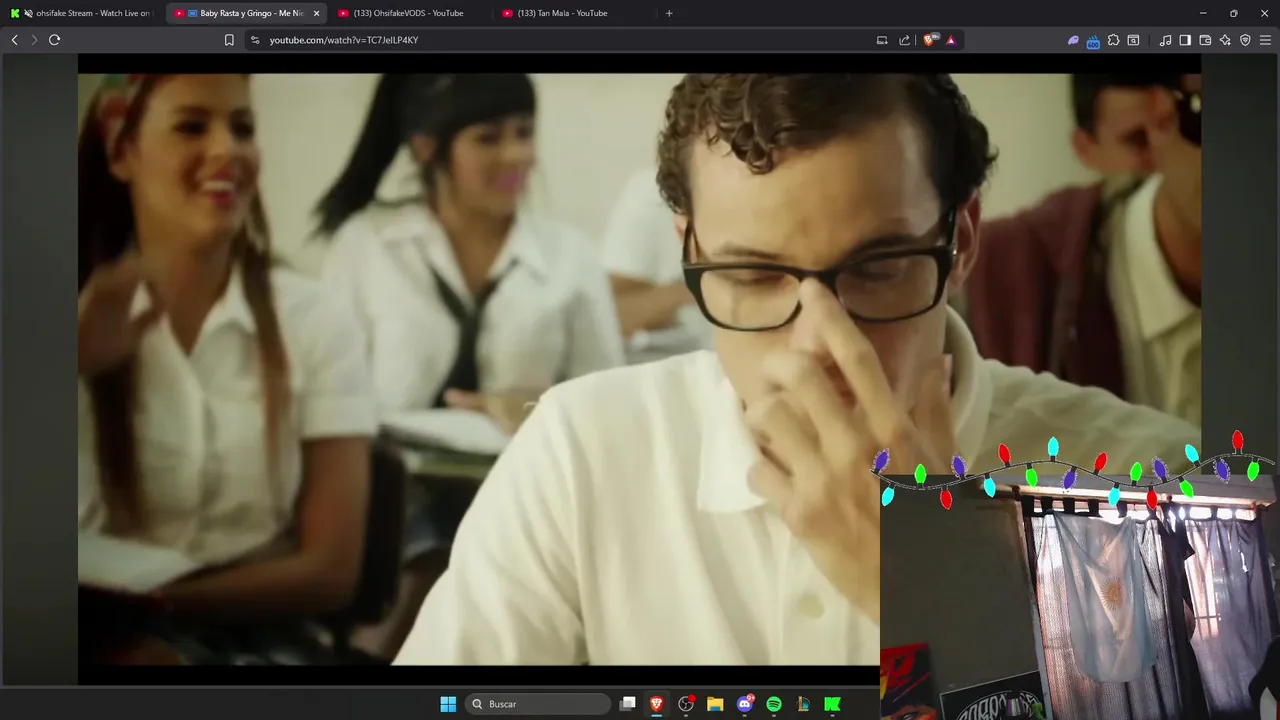The width and height of the screenshot is (1280, 720).
Task: Open the Brave Rewards triangle icon
Action: 951,40
